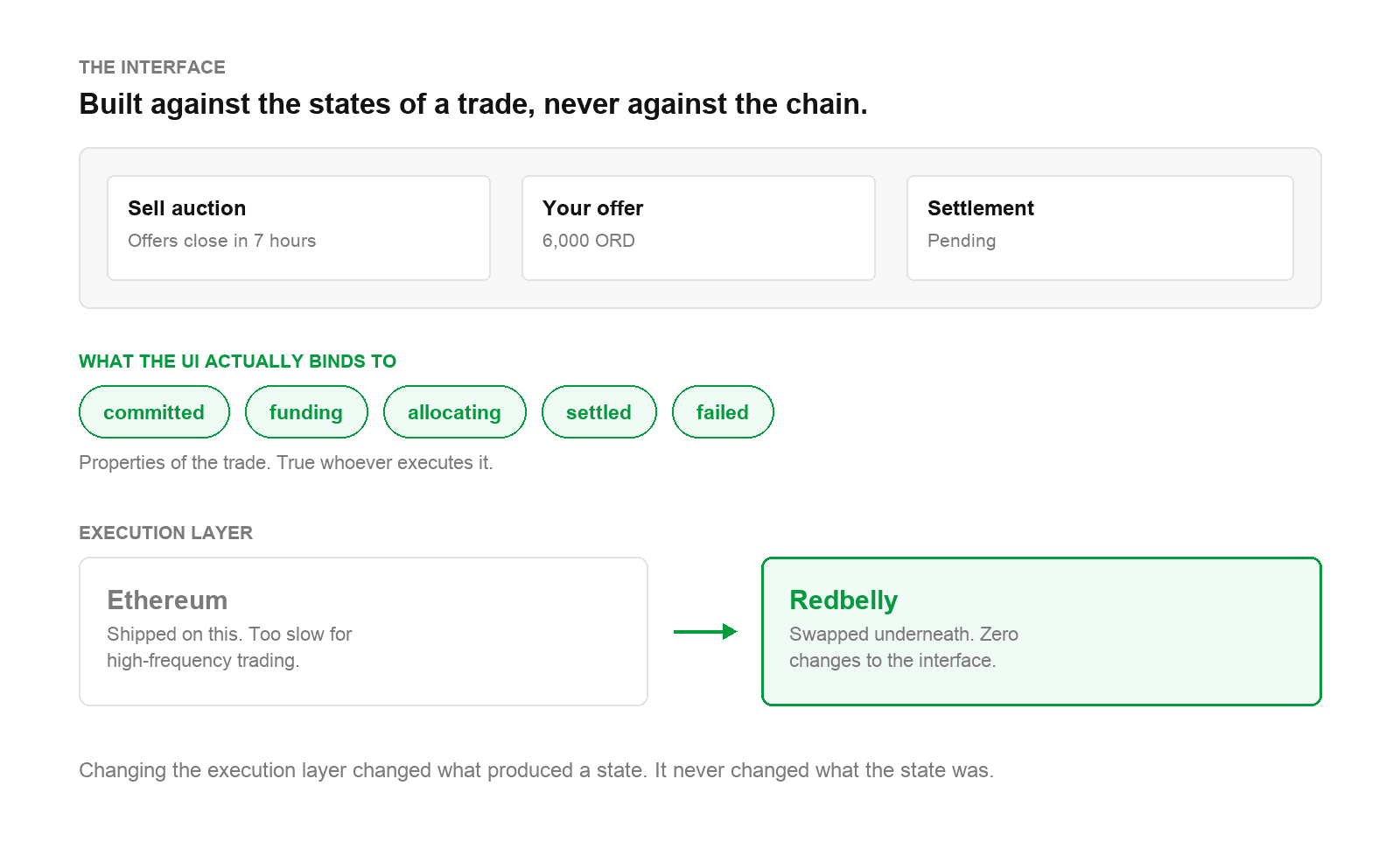Click 'Offers close in 7 hours' text
The height and width of the screenshot is (842, 1400).
pyautogui.click(x=221, y=241)
